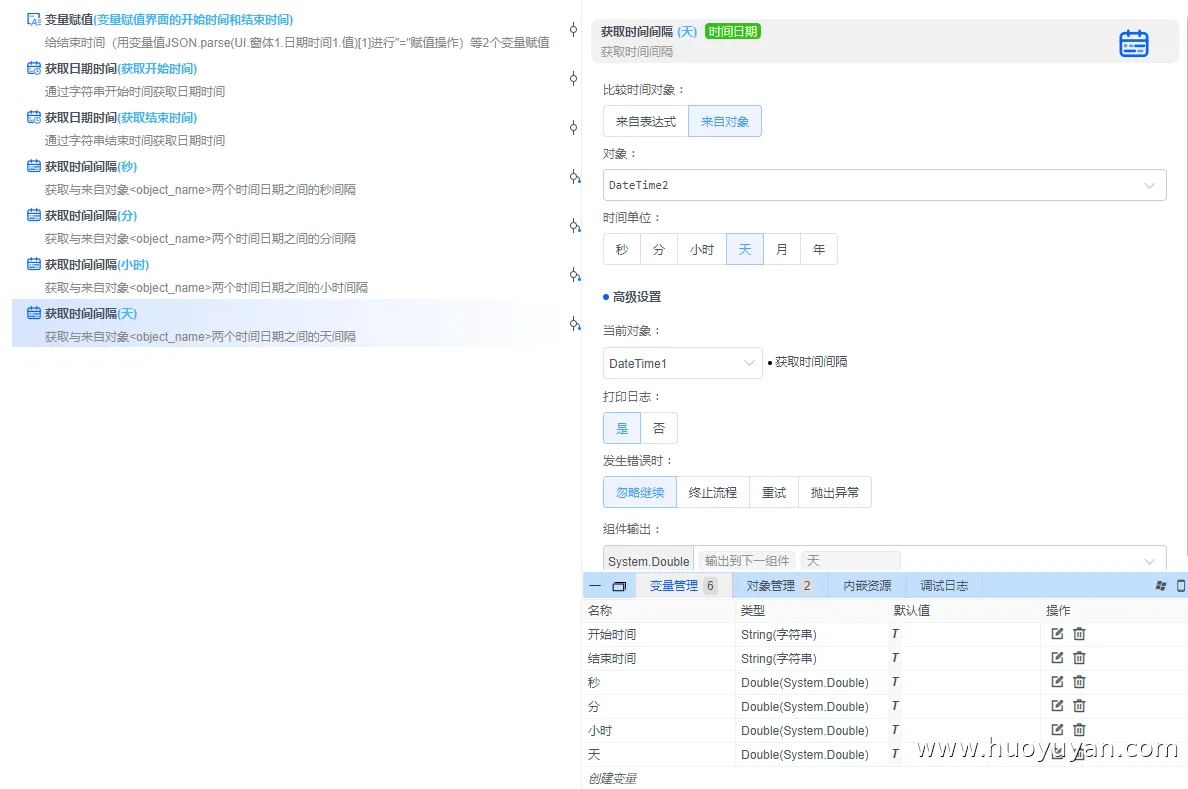The image size is (1188, 789).
Task: Click the flow node beside 获取时间间隔(天)
Action: pyautogui.click(x=574, y=324)
